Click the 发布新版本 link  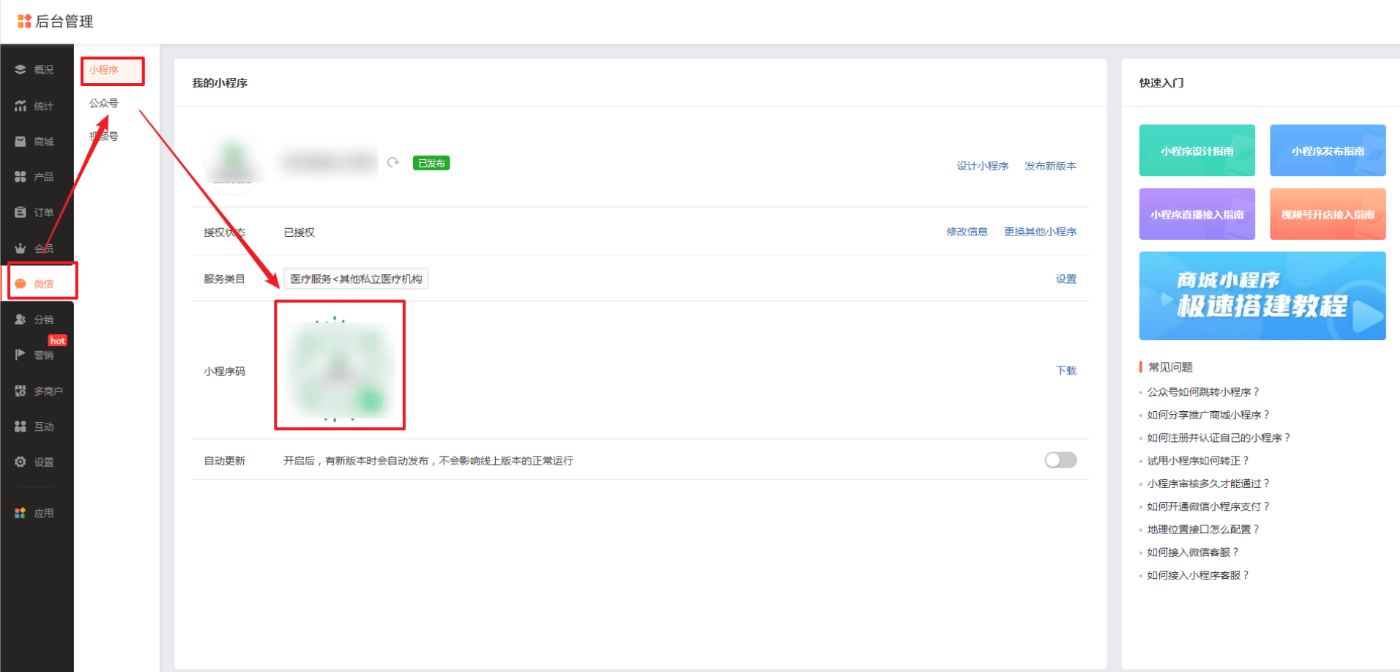click(x=1050, y=166)
